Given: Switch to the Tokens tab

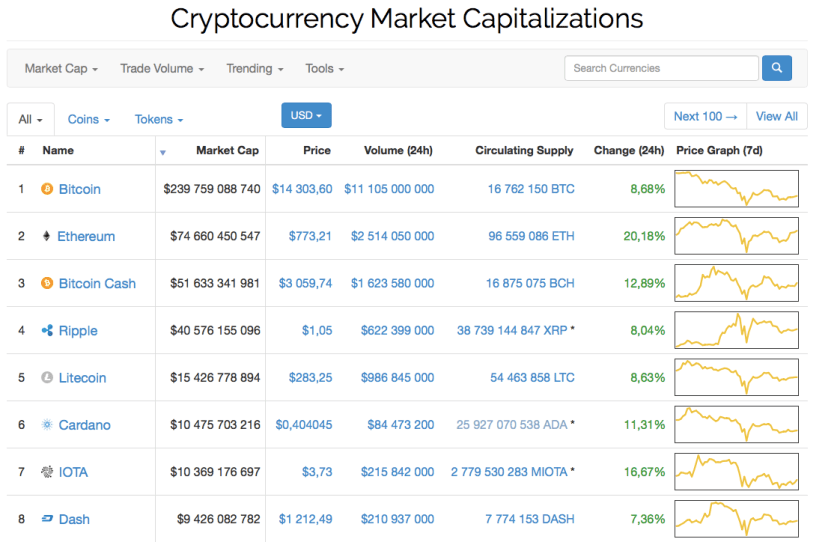Looking at the screenshot, I should (x=159, y=119).
